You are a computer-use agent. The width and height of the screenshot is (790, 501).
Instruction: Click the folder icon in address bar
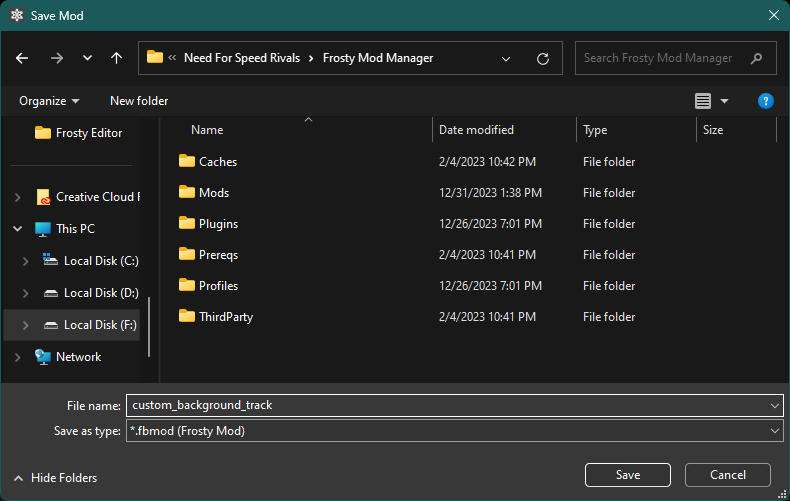155,57
